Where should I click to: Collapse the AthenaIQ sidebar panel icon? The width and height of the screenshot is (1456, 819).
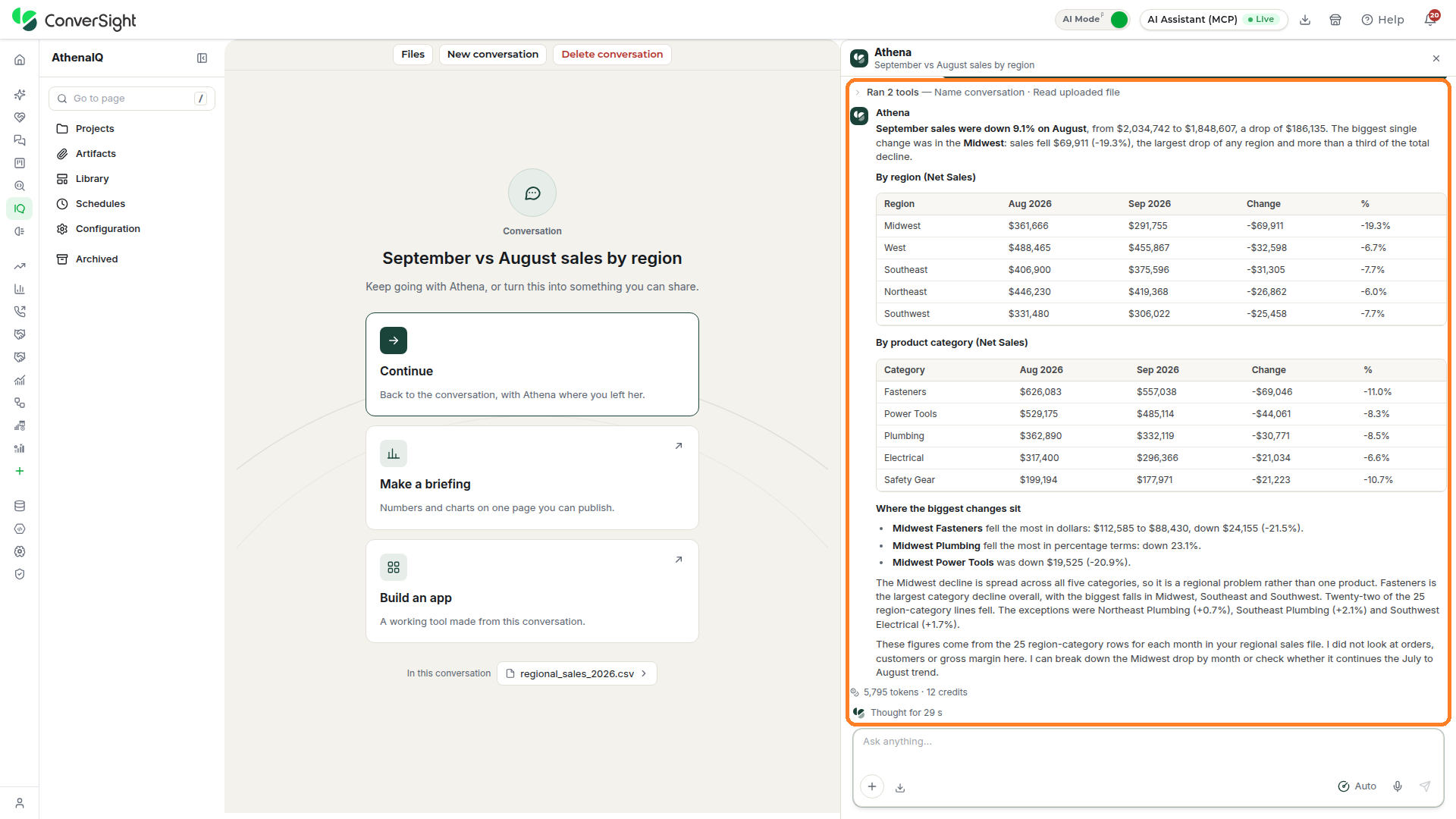click(x=202, y=58)
